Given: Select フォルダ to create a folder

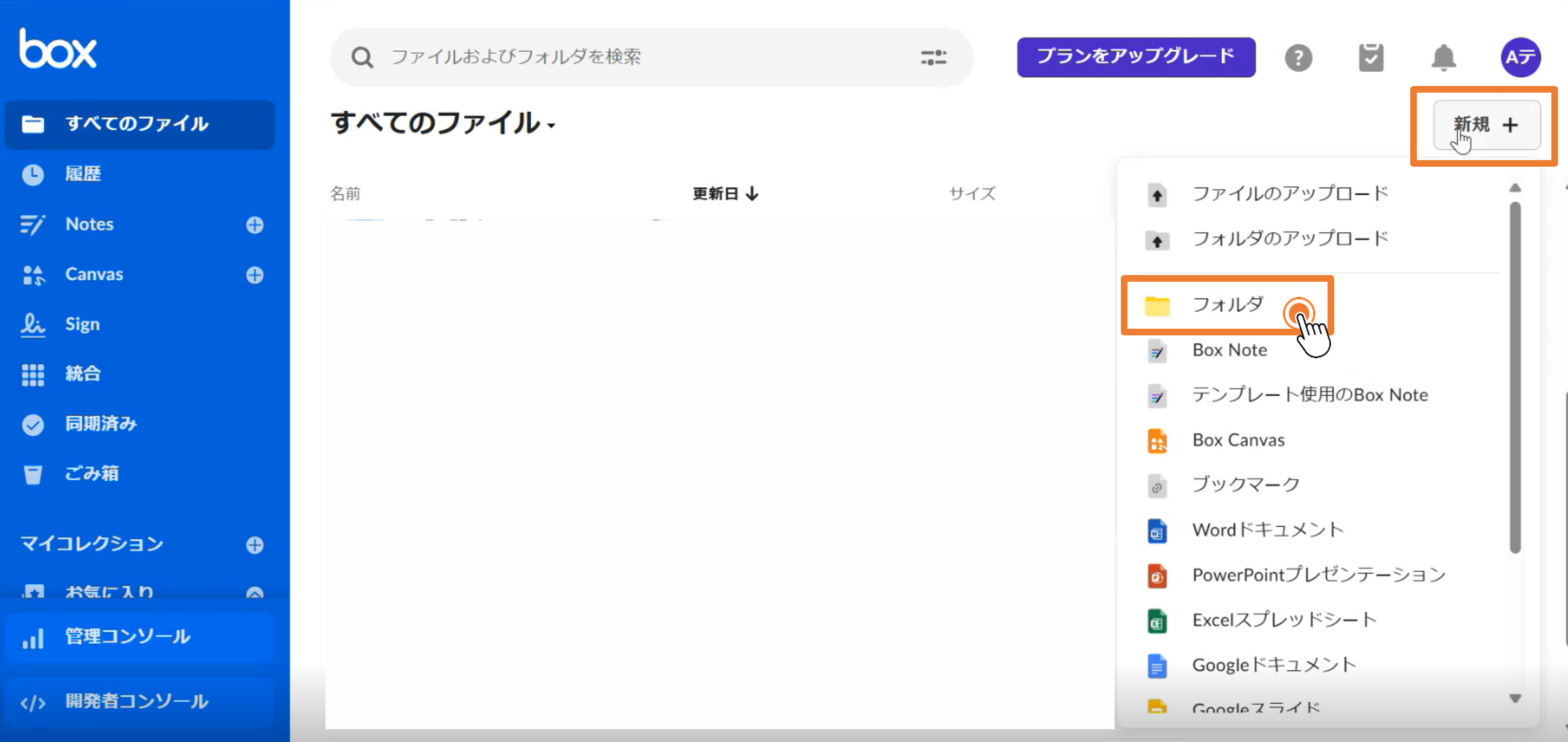Looking at the screenshot, I should [1227, 304].
